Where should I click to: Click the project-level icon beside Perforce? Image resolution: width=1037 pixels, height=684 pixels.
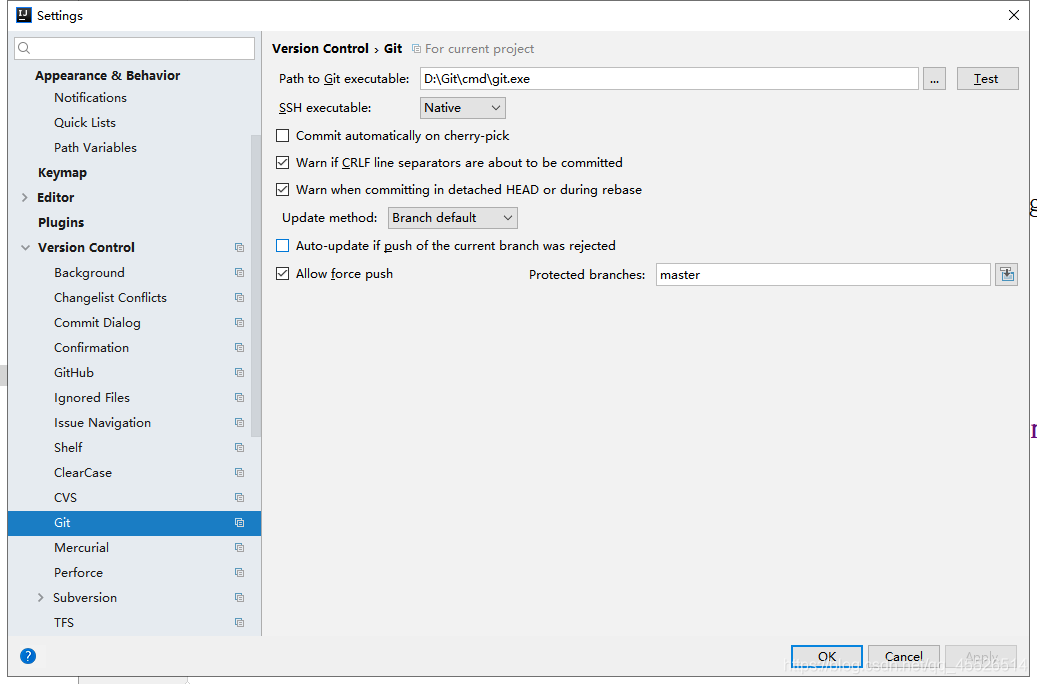tap(239, 573)
